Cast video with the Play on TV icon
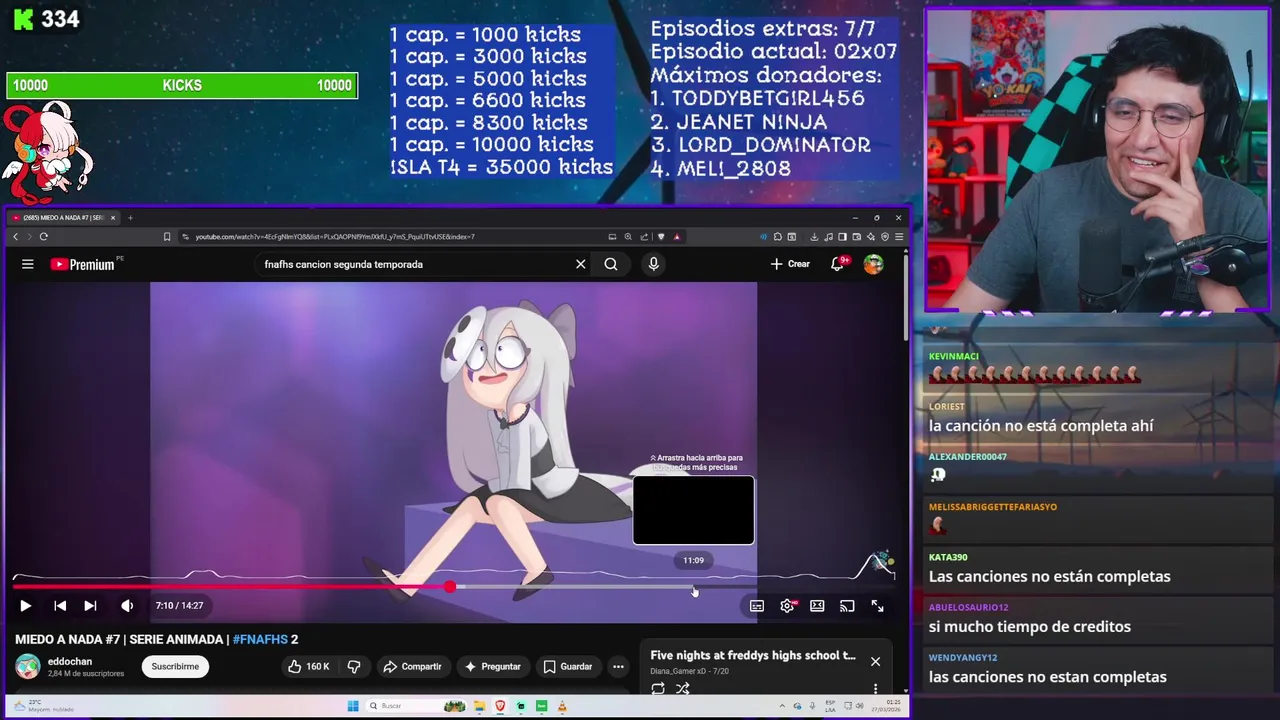1280x720 pixels. pyautogui.click(x=847, y=605)
